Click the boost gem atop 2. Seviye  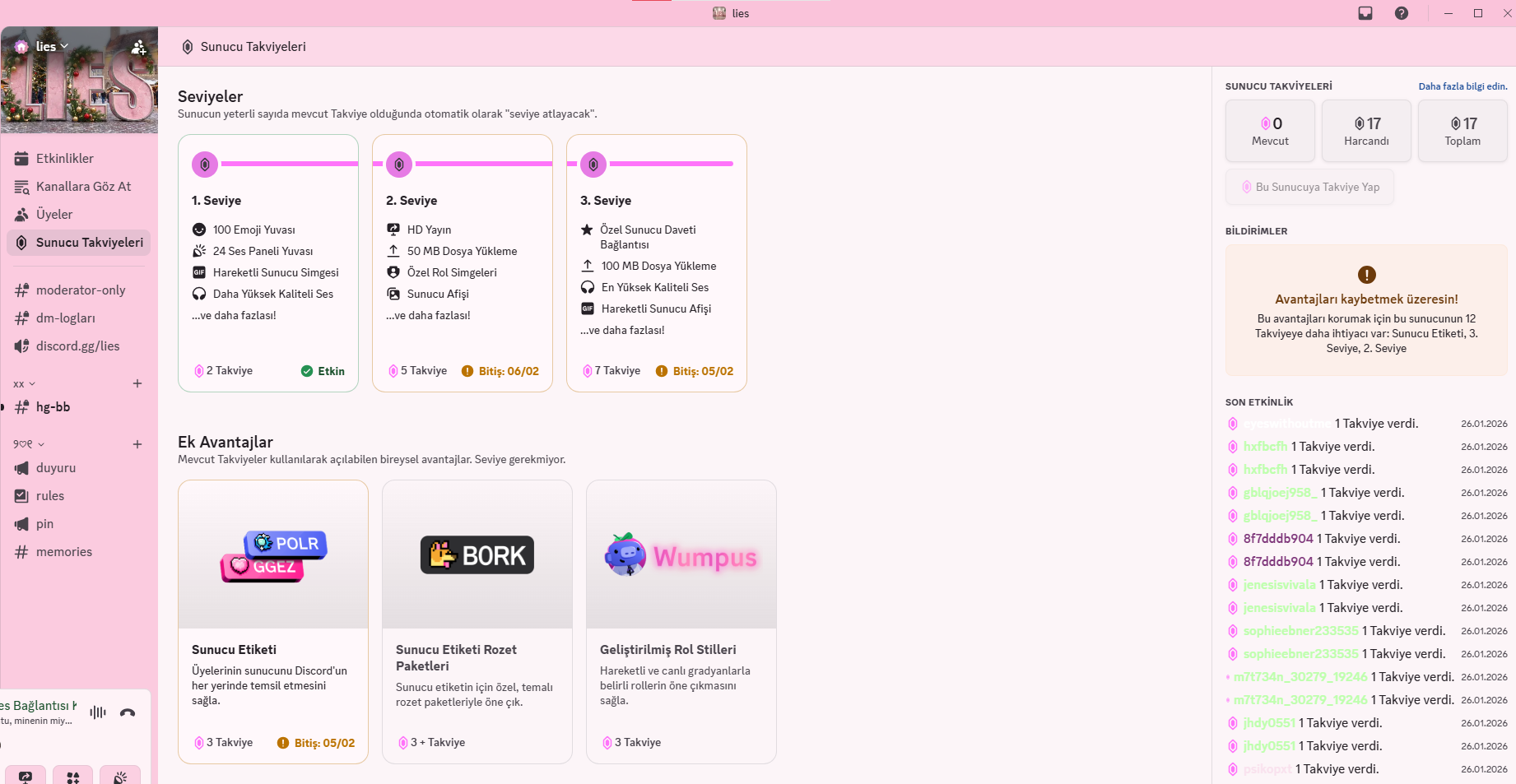399,165
